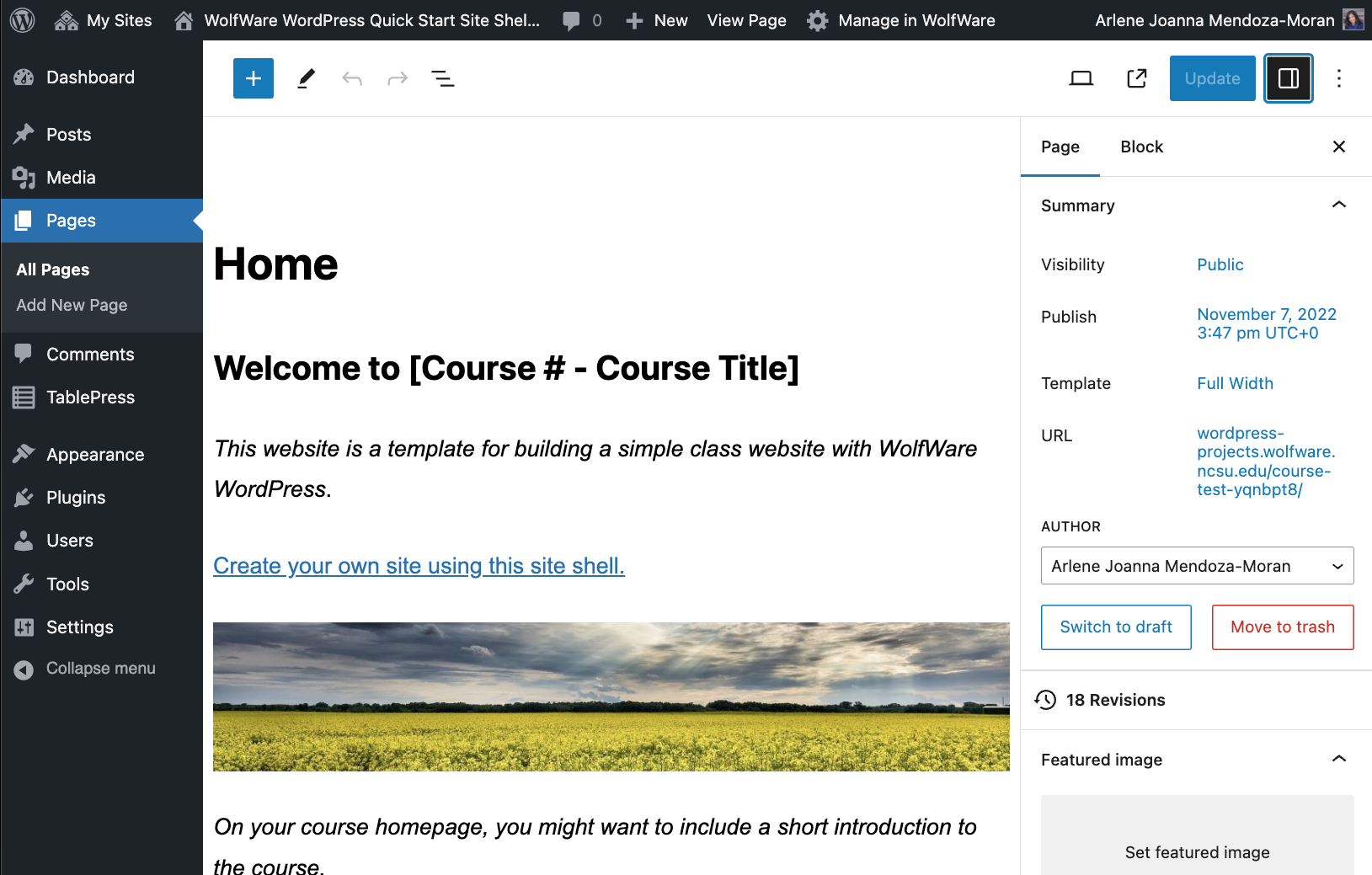
Task: Select the Media icon in the admin sidebar
Action: tap(70, 177)
